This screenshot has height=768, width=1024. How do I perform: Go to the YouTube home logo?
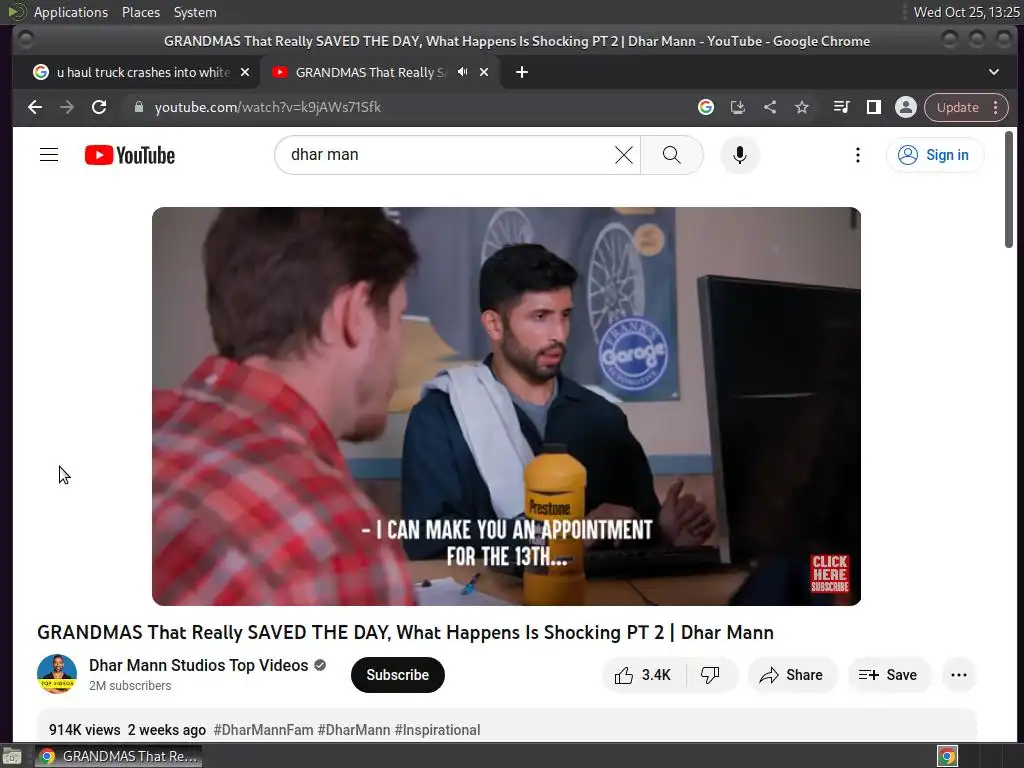point(130,155)
